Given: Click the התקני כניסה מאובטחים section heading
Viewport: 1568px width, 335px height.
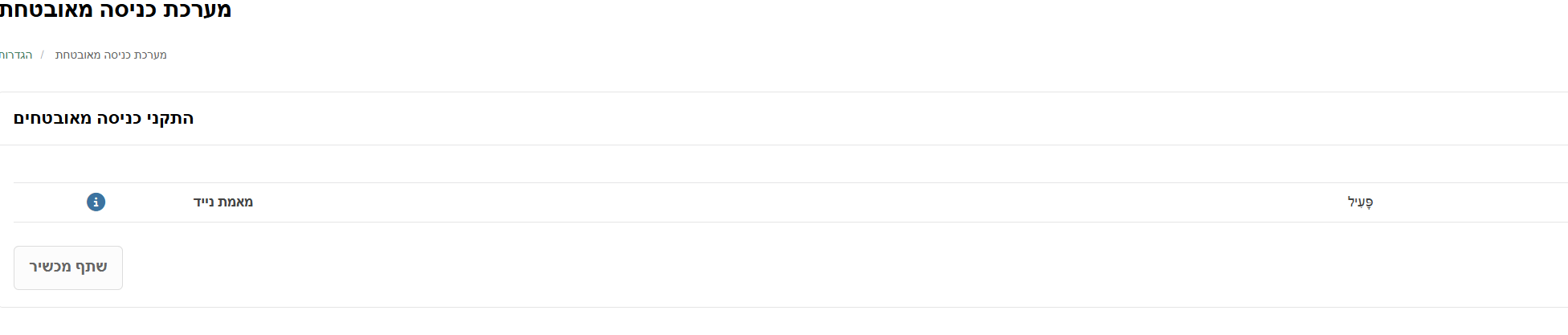Looking at the screenshot, I should click(104, 118).
